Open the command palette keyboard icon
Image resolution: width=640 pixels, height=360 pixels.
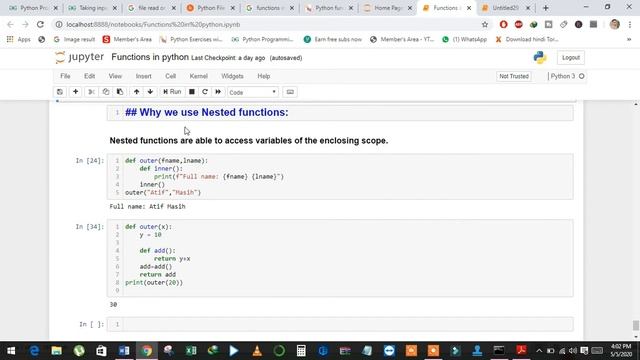click(290, 92)
